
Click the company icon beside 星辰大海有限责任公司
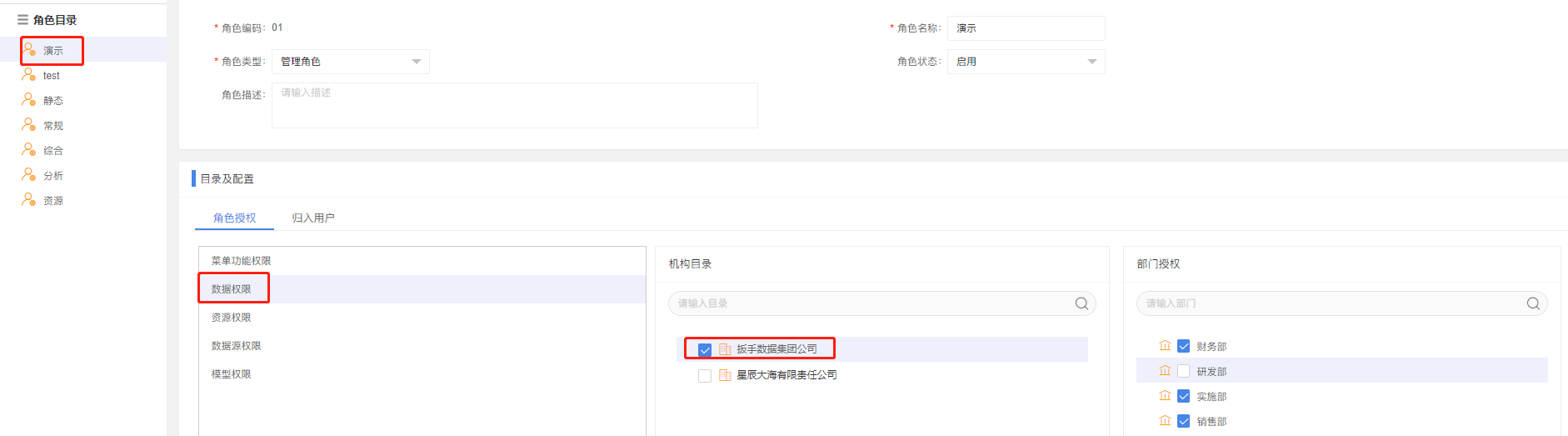click(x=725, y=375)
